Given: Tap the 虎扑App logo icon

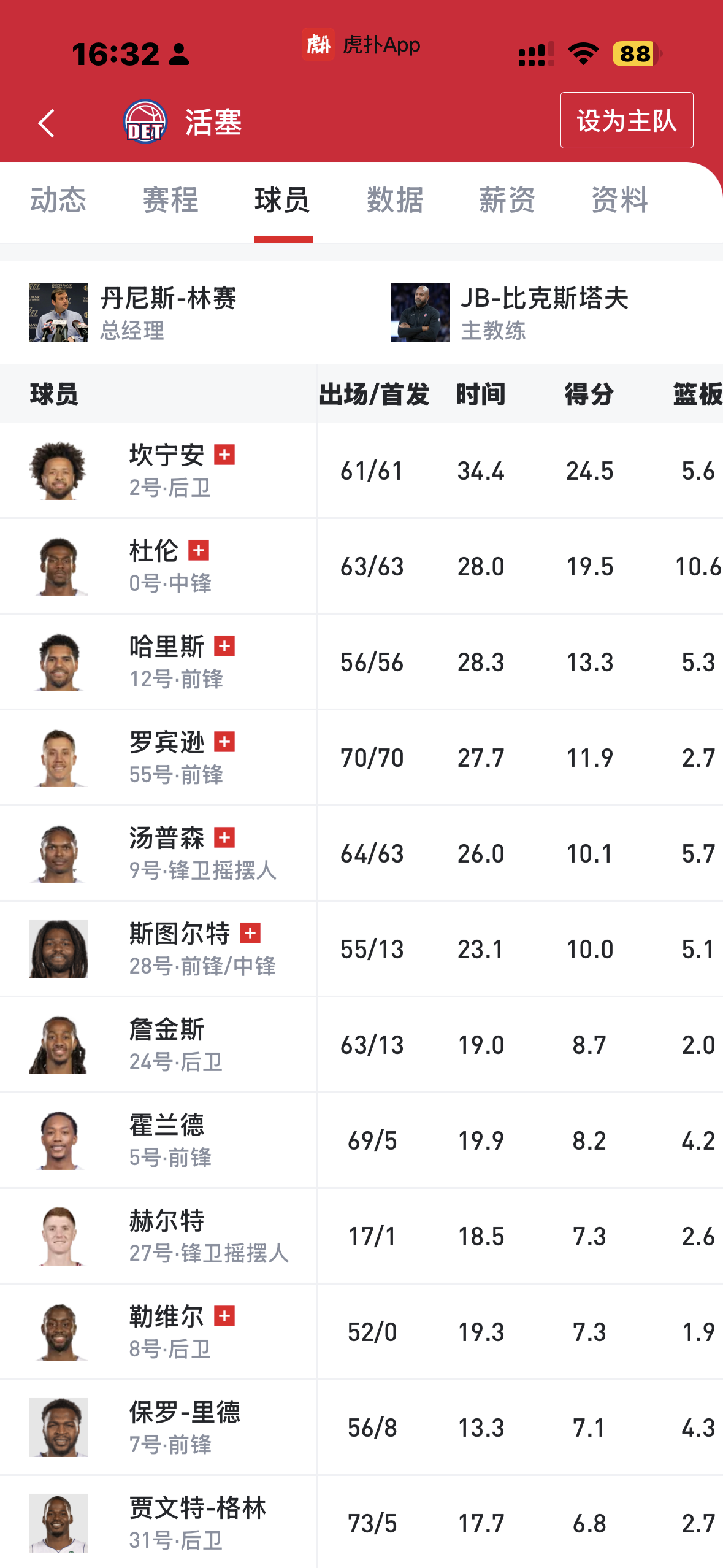Looking at the screenshot, I should [x=318, y=44].
